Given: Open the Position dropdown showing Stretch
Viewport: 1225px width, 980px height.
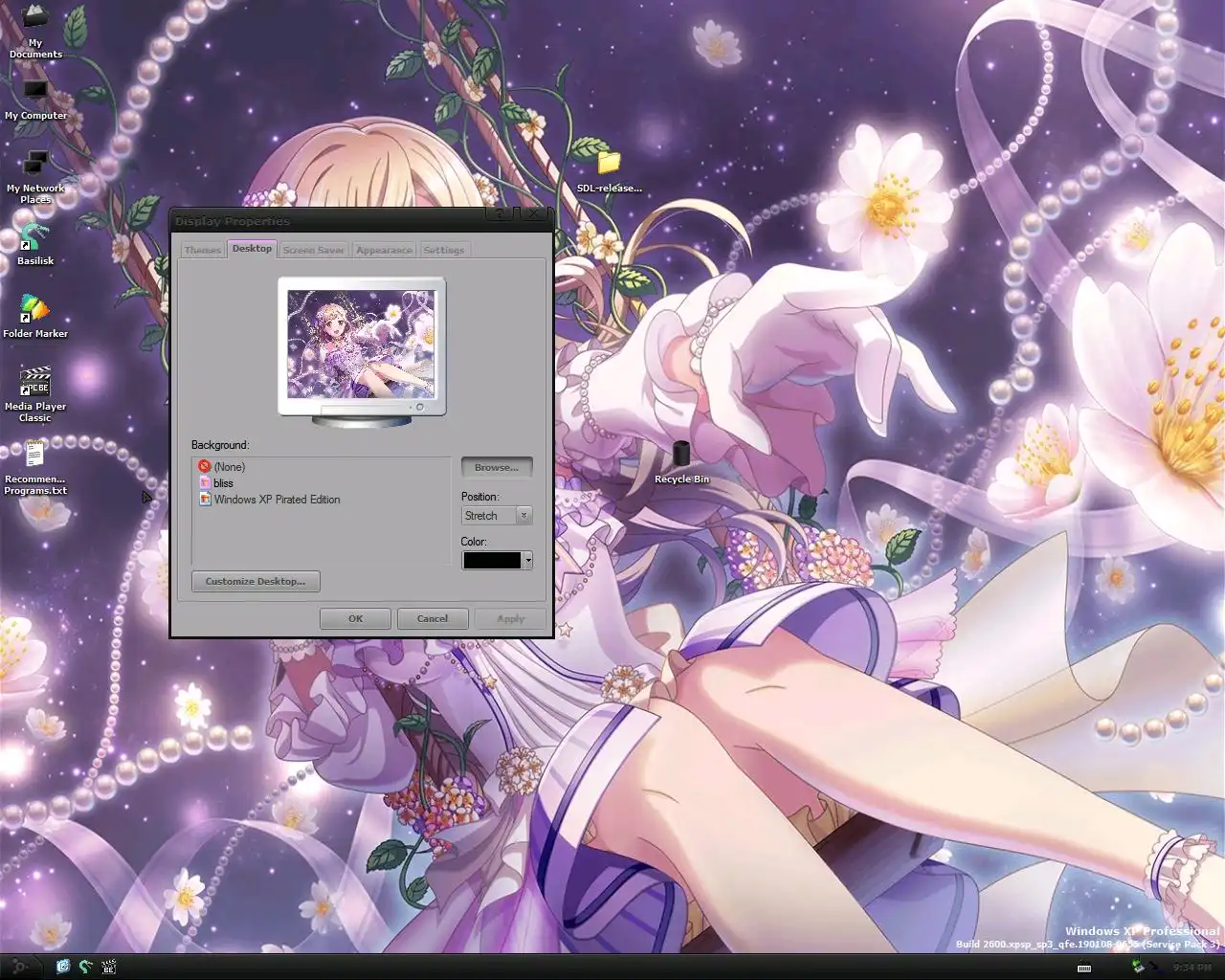Looking at the screenshot, I should [x=497, y=515].
